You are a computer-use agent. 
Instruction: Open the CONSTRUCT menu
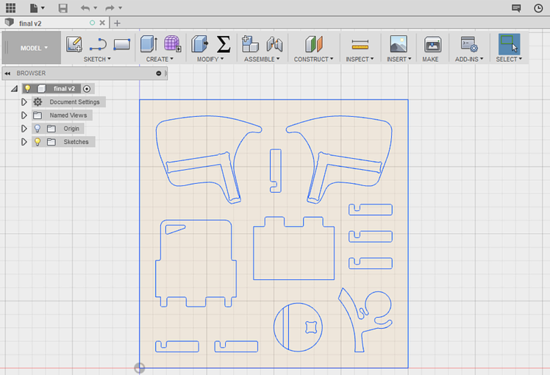click(x=314, y=59)
